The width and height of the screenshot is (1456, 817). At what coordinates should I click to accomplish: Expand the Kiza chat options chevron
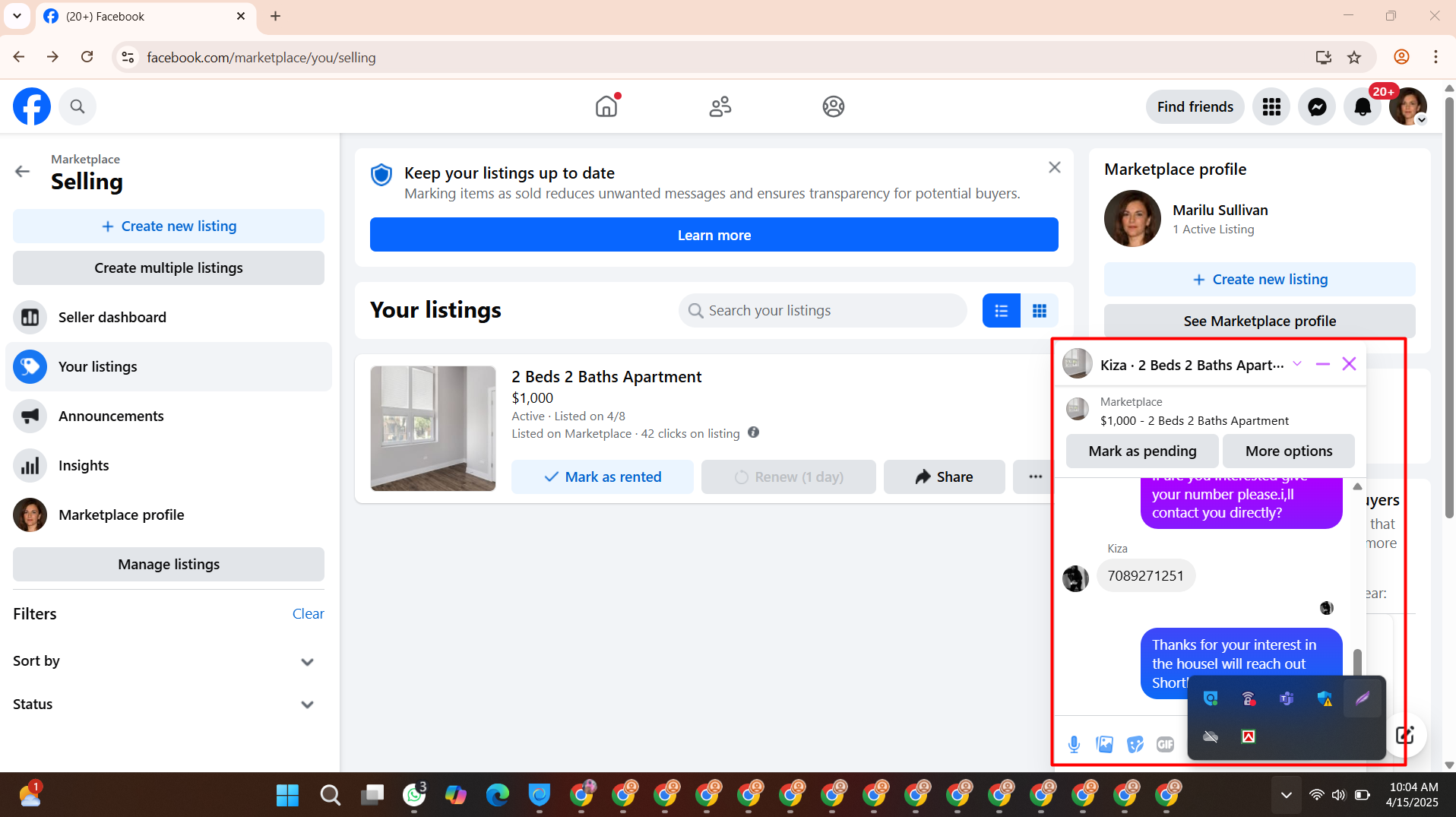1297,364
